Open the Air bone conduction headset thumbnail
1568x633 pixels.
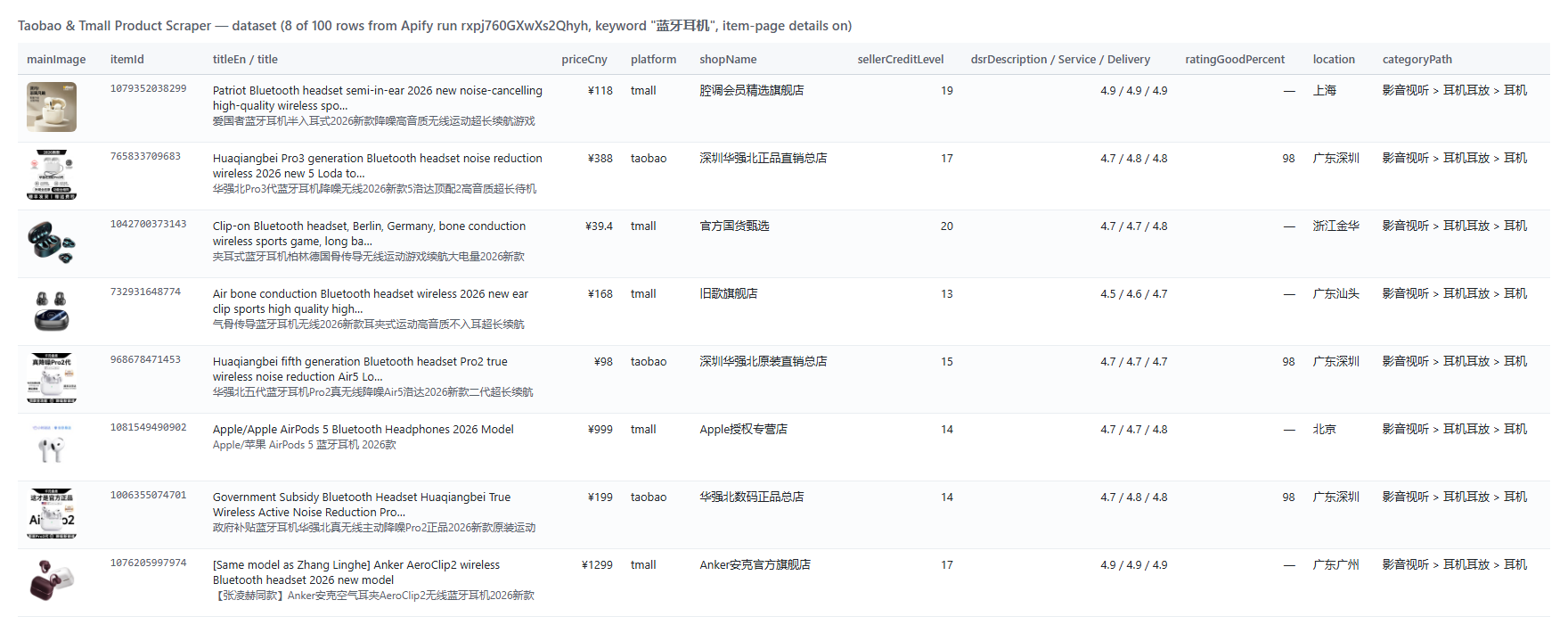[52, 310]
